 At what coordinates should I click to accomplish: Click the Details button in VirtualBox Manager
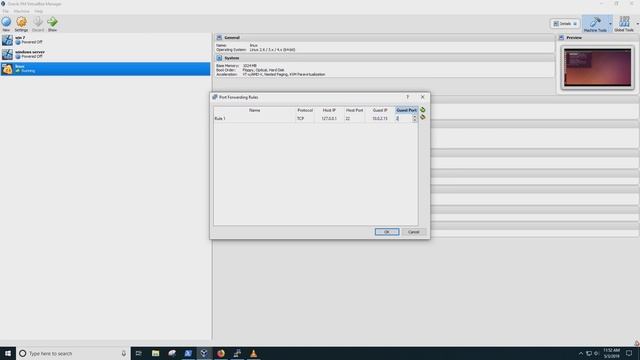(565, 24)
